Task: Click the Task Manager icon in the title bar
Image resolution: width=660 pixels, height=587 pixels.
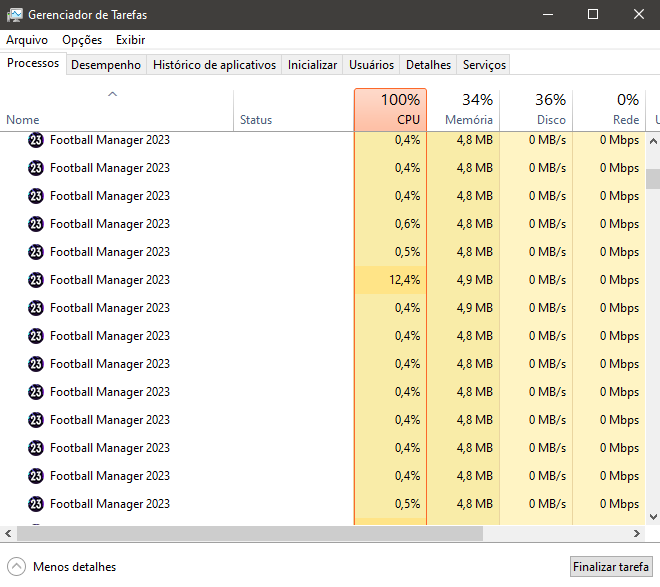Action: [15, 15]
